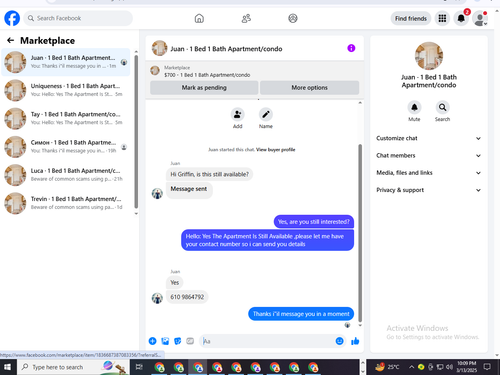Mute conversation bell icon in sidebar
The height and width of the screenshot is (375, 500).
(414, 107)
